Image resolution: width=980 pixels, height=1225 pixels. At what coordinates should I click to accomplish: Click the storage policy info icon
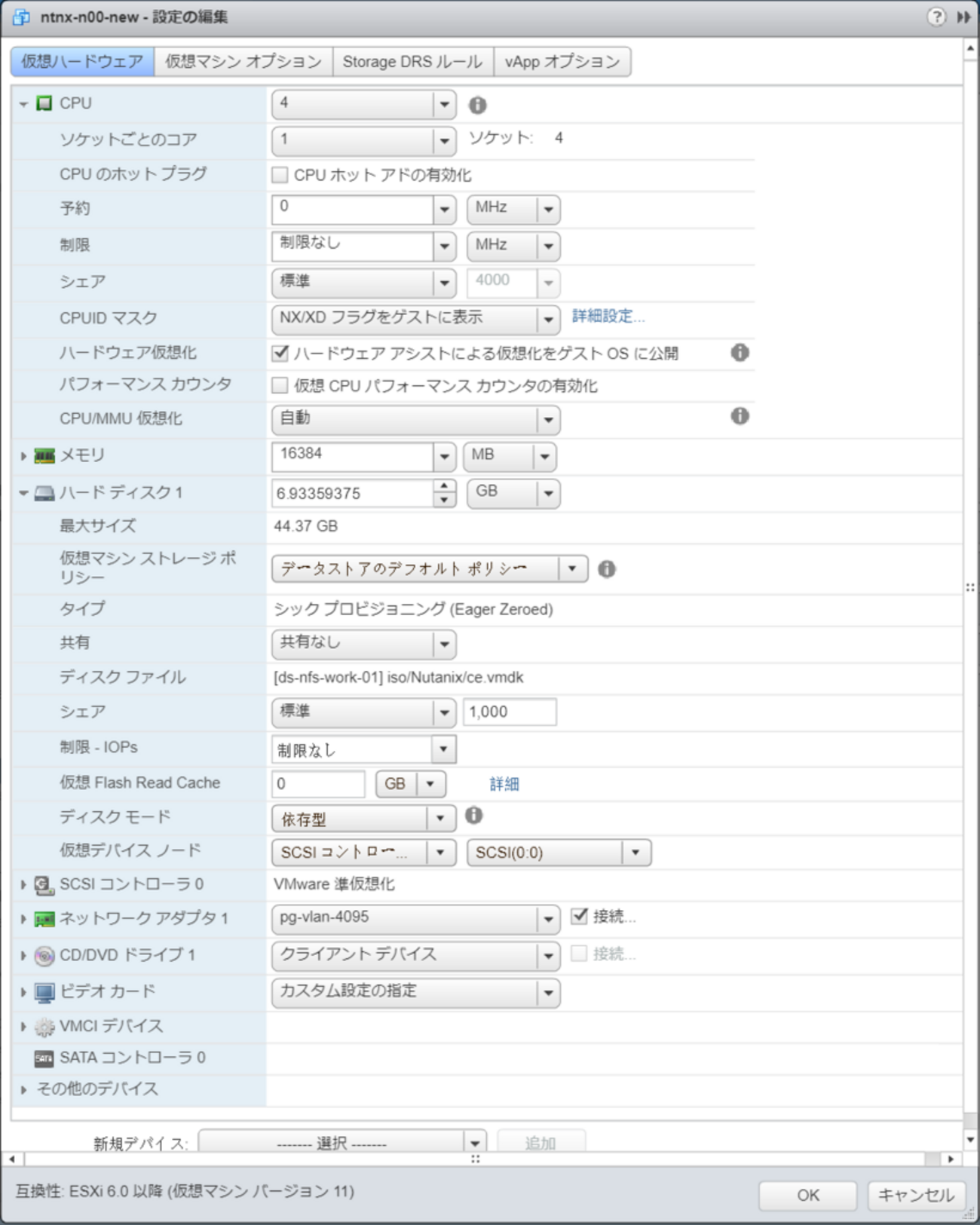coord(607,569)
